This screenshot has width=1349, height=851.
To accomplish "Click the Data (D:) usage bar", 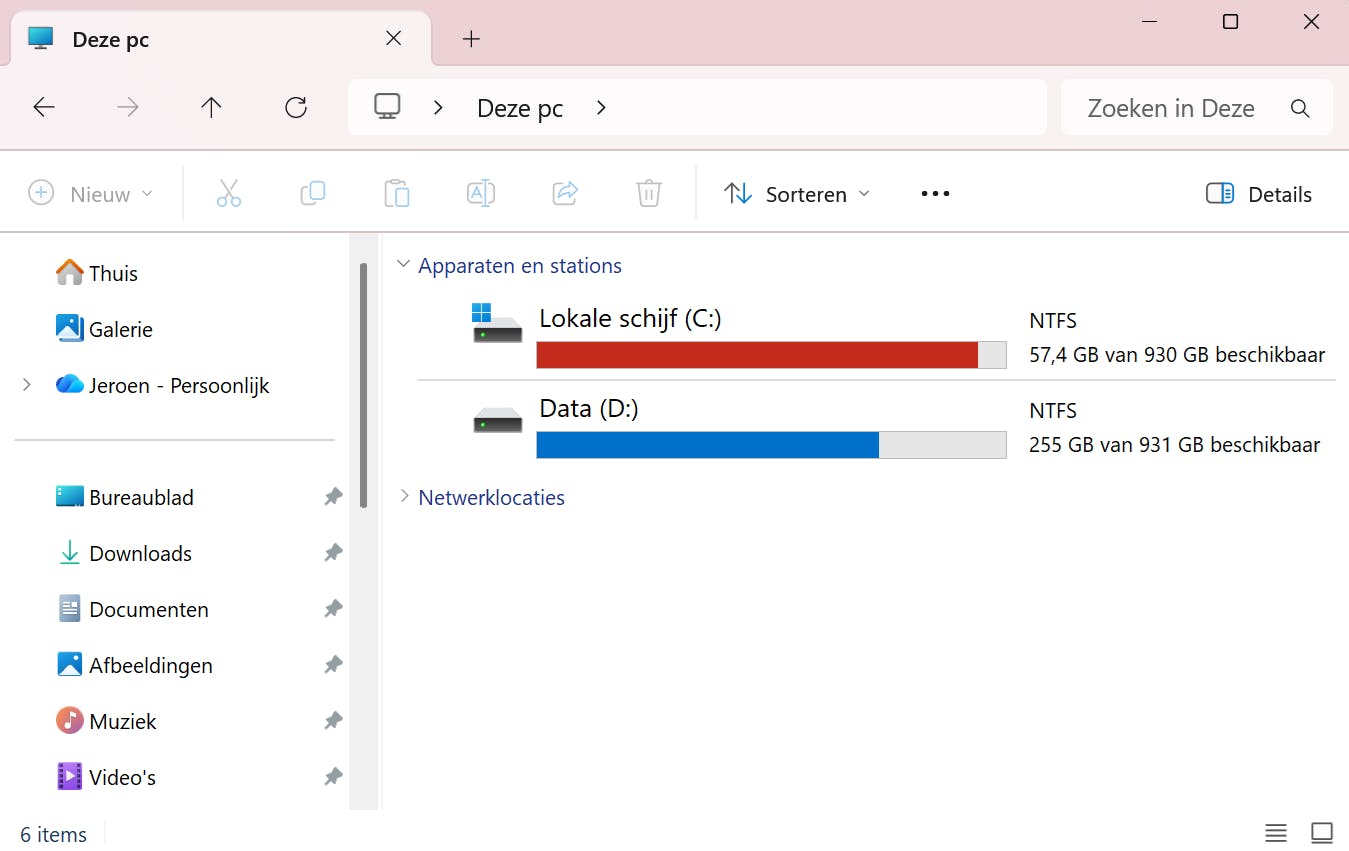I will click(771, 445).
